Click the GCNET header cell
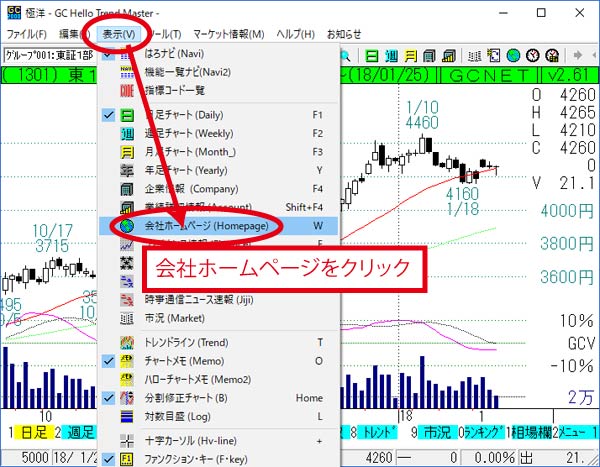The image size is (600, 467). pyautogui.click(x=488, y=75)
